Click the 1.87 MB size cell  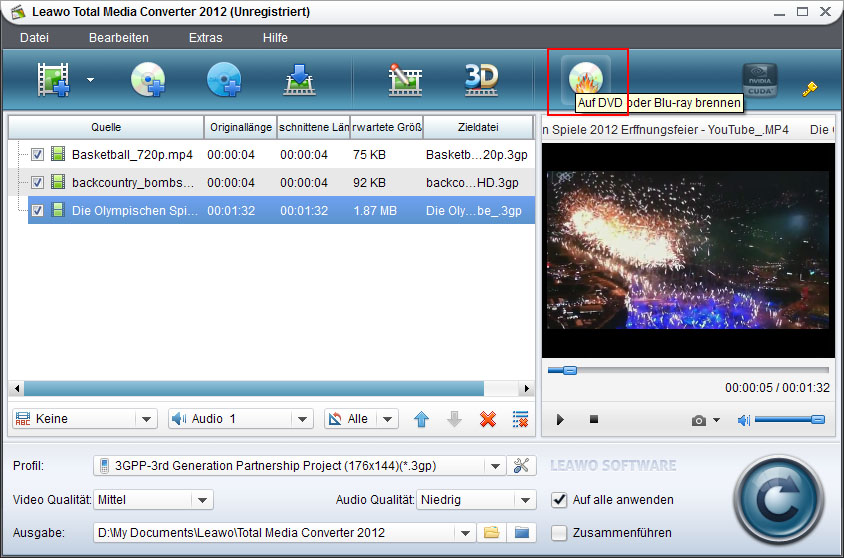pos(375,210)
